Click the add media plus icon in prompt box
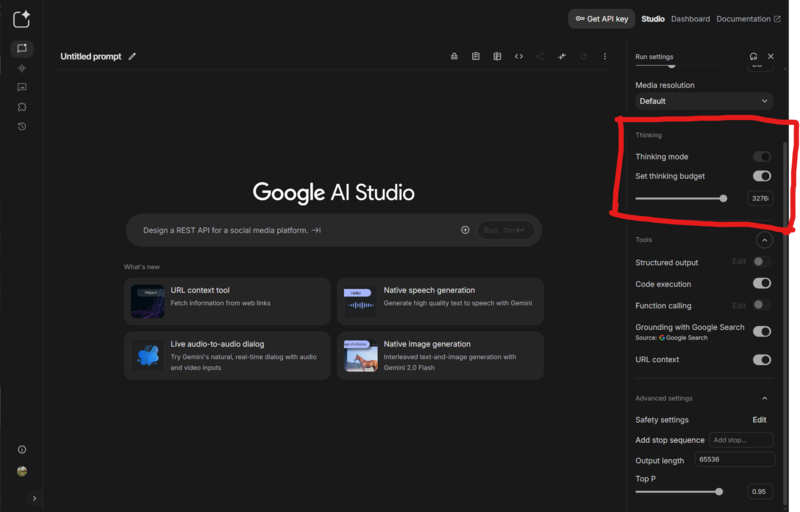 (465, 230)
